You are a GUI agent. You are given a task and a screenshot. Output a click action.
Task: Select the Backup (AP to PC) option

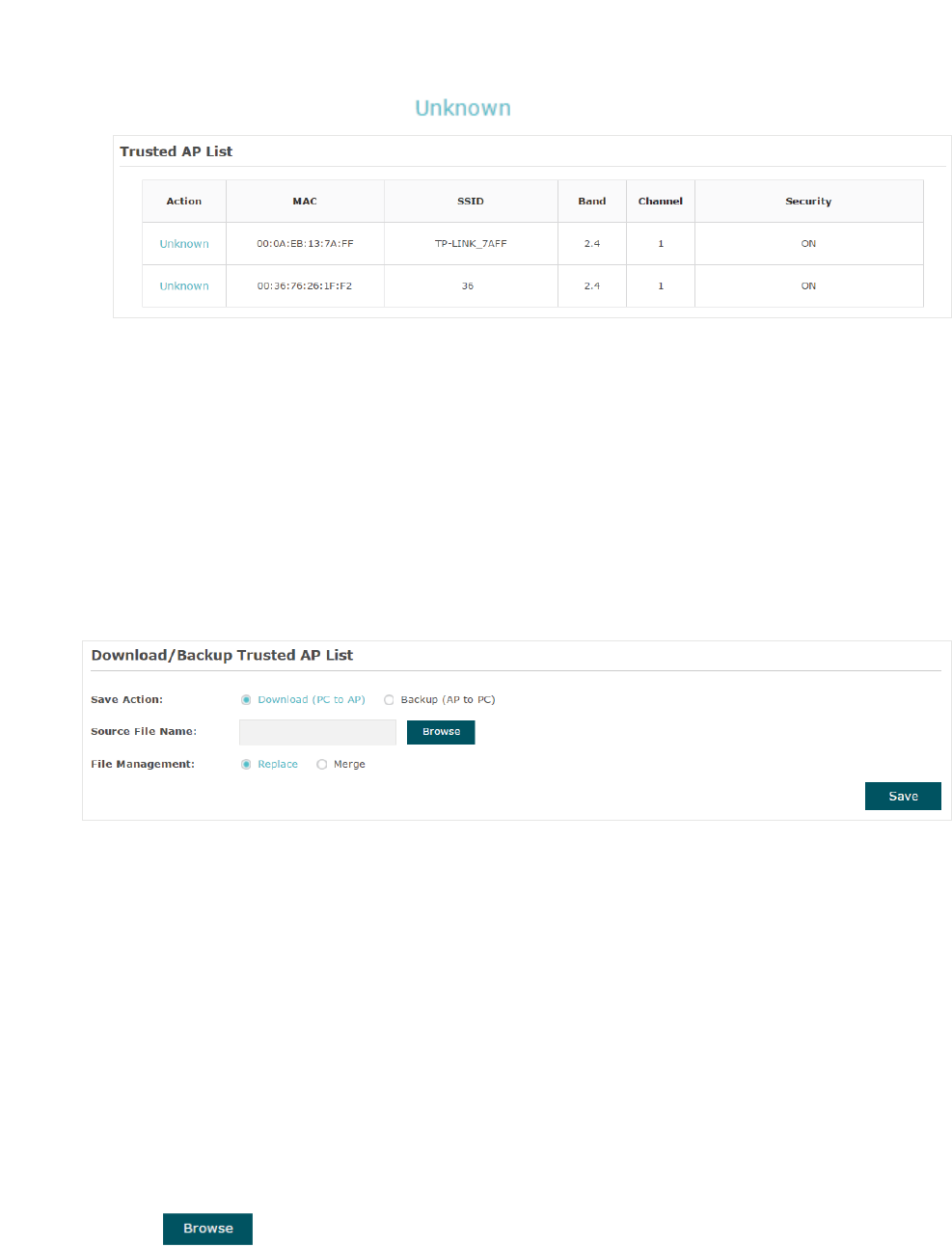[389, 700]
